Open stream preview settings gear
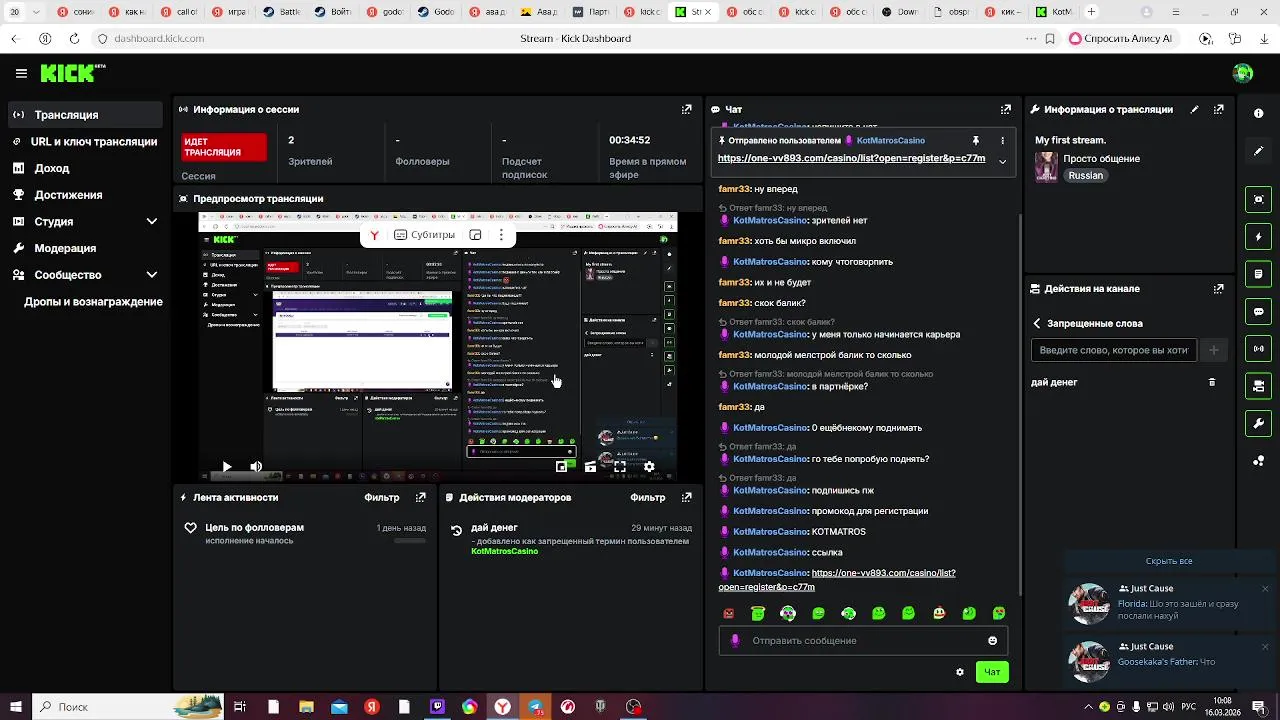 click(x=649, y=466)
